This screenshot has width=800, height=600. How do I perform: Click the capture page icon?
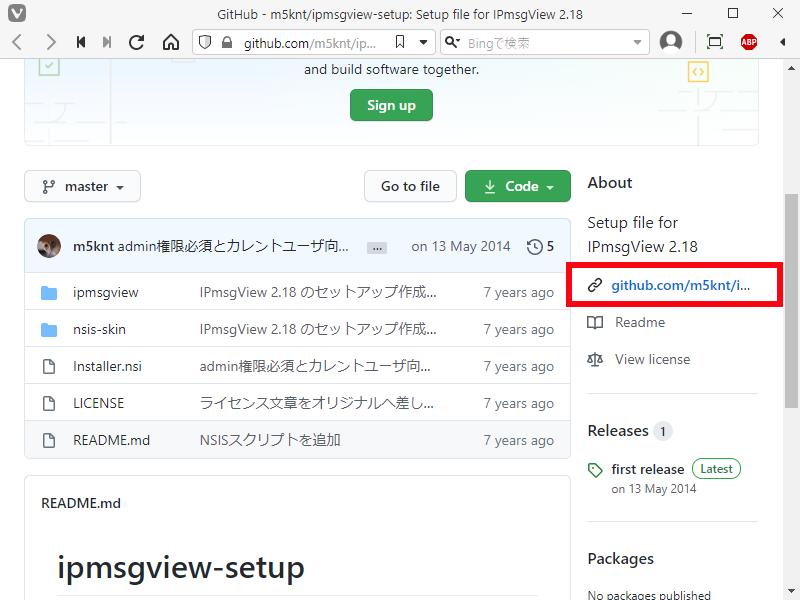[715, 42]
